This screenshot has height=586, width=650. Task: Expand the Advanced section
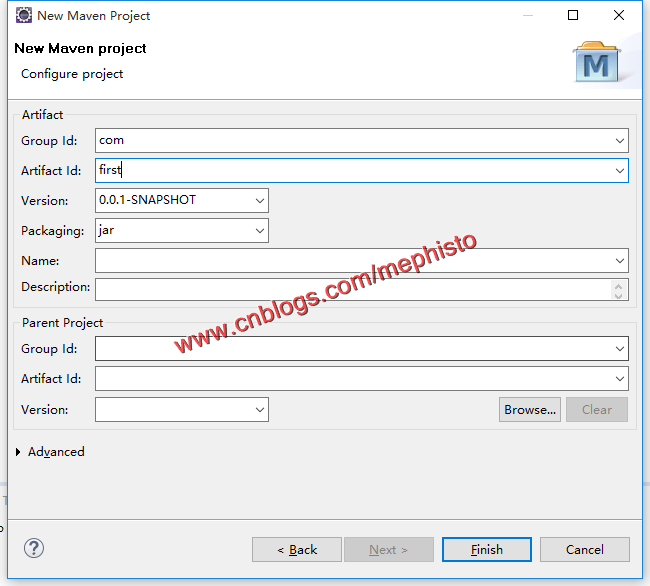pos(18,452)
